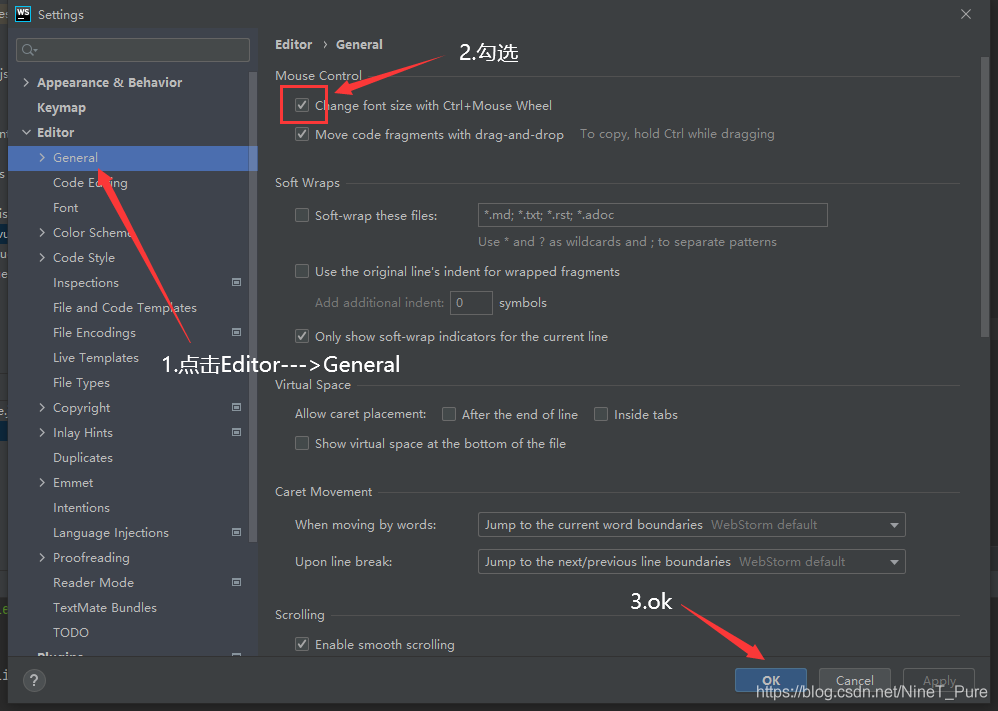Close the Settings dialog
The image size is (998, 711).
966,14
